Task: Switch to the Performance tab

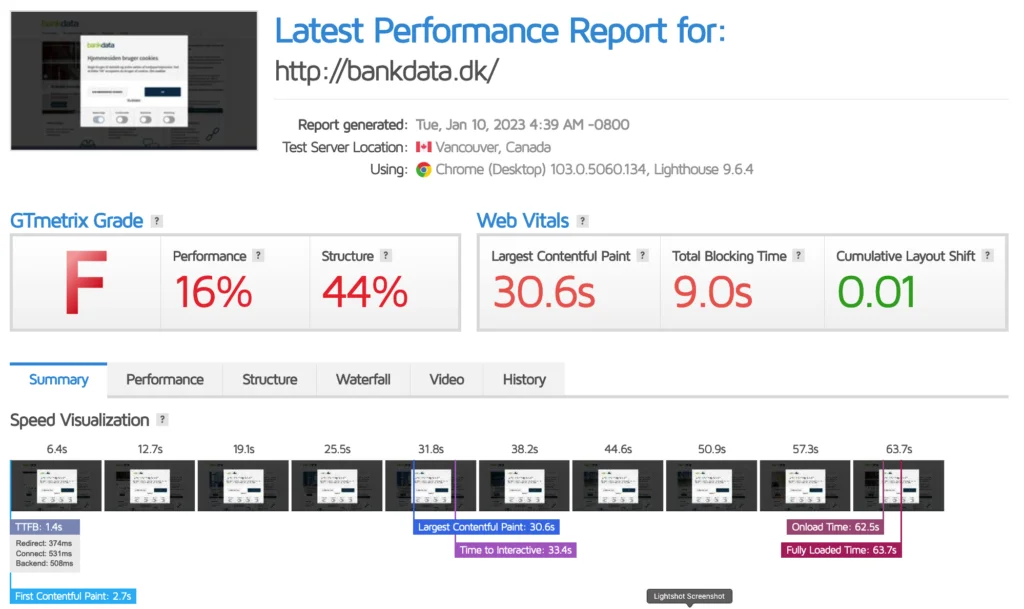Action: click(x=165, y=379)
